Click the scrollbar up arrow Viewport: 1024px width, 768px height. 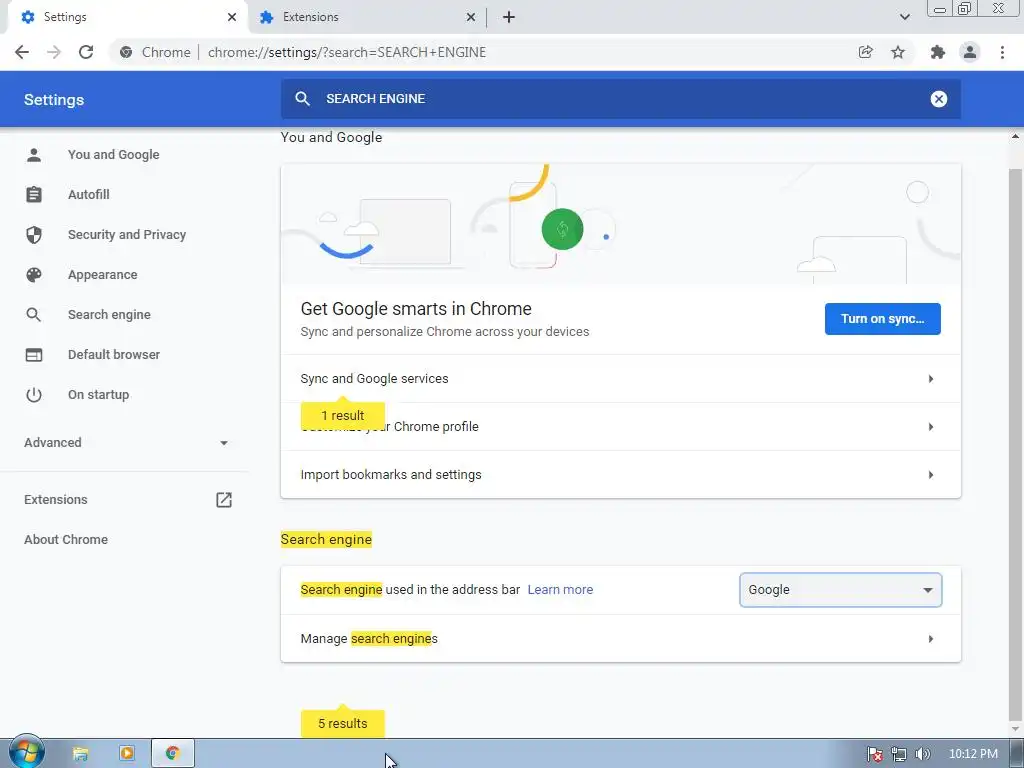coord(1016,136)
